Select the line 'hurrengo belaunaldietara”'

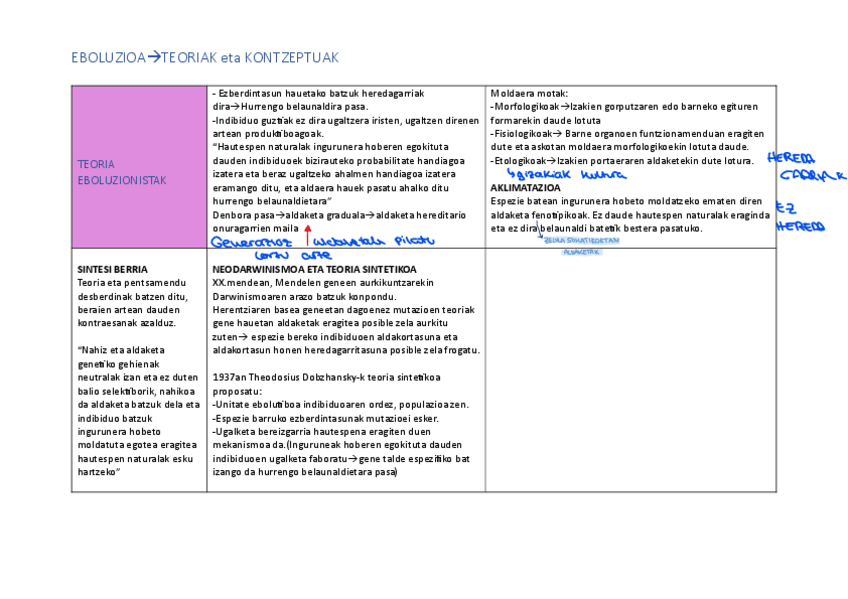(271, 201)
